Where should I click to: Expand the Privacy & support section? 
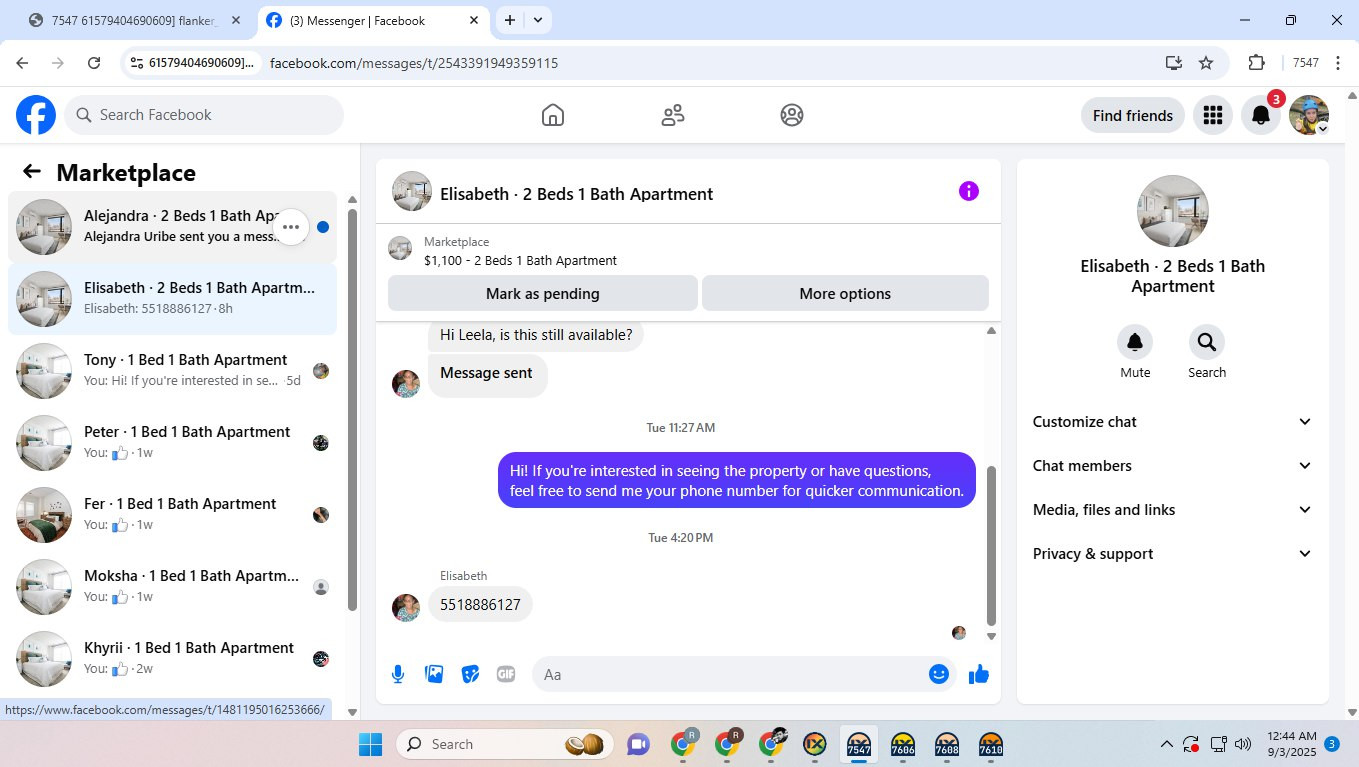click(1172, 554)
